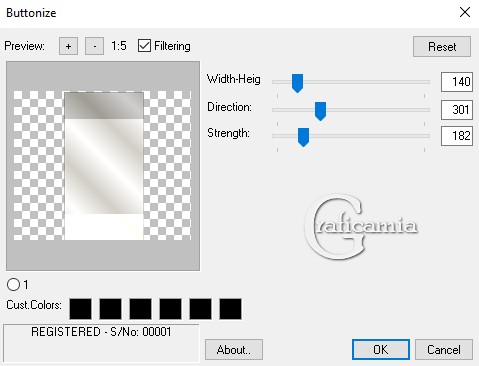The width and height of the screenshot is (479, 366).
Task: Click the button preview image
Action: tap(103, 166)
